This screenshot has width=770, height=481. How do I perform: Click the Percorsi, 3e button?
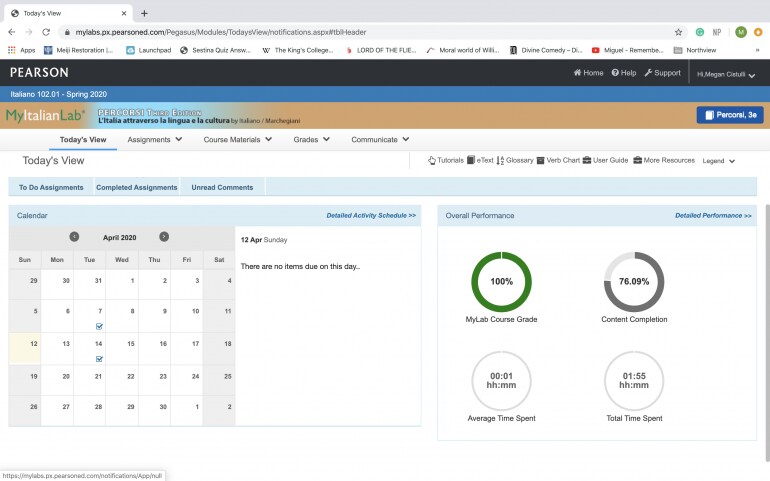[729, 115]
